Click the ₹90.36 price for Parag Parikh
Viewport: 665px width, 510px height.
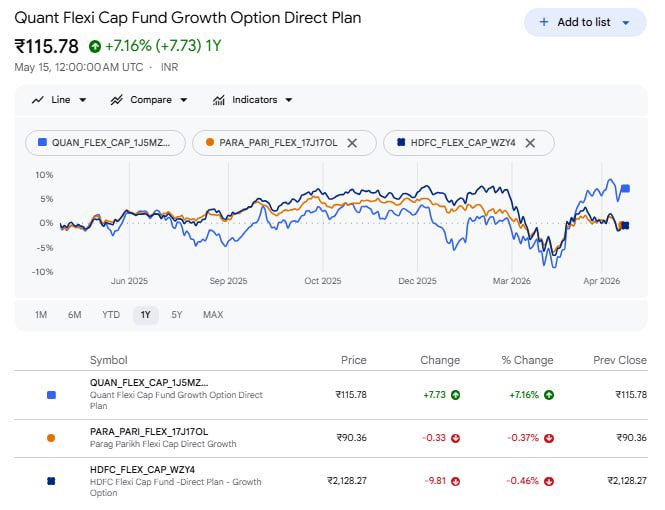352,438
